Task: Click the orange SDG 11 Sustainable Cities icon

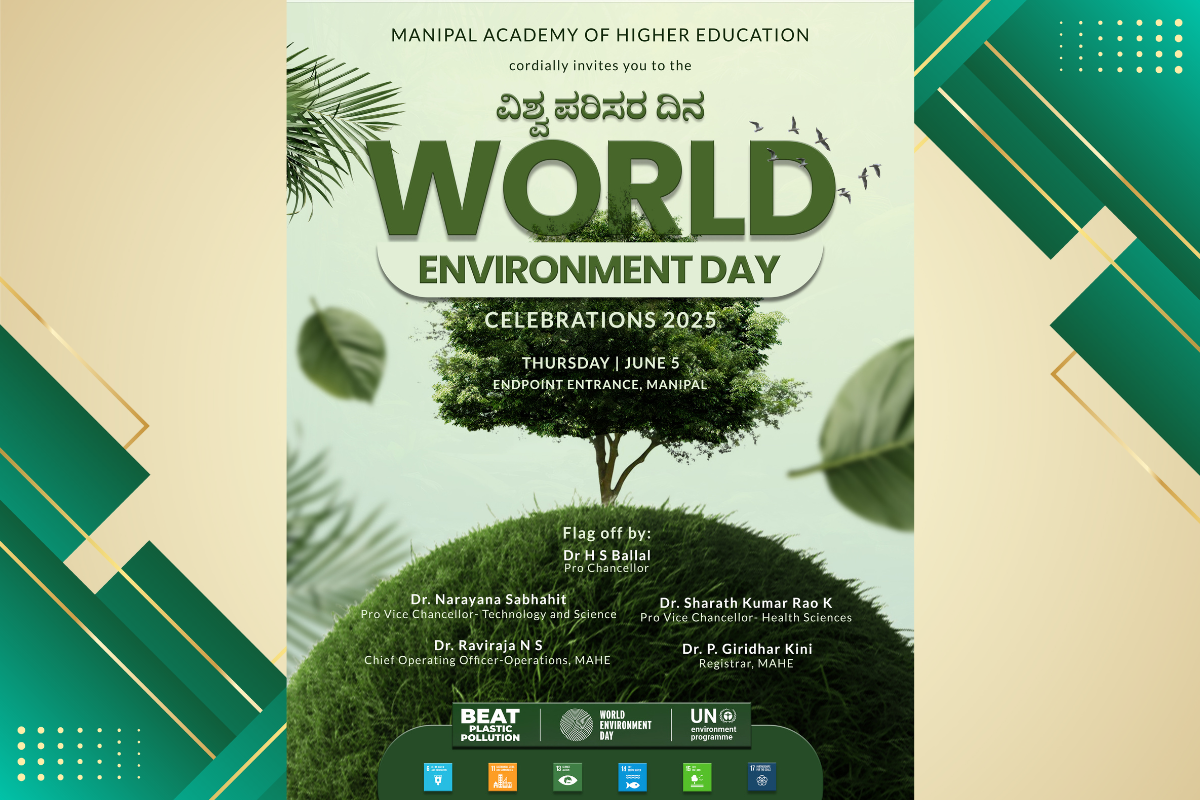Action: [x=503, y=776]
